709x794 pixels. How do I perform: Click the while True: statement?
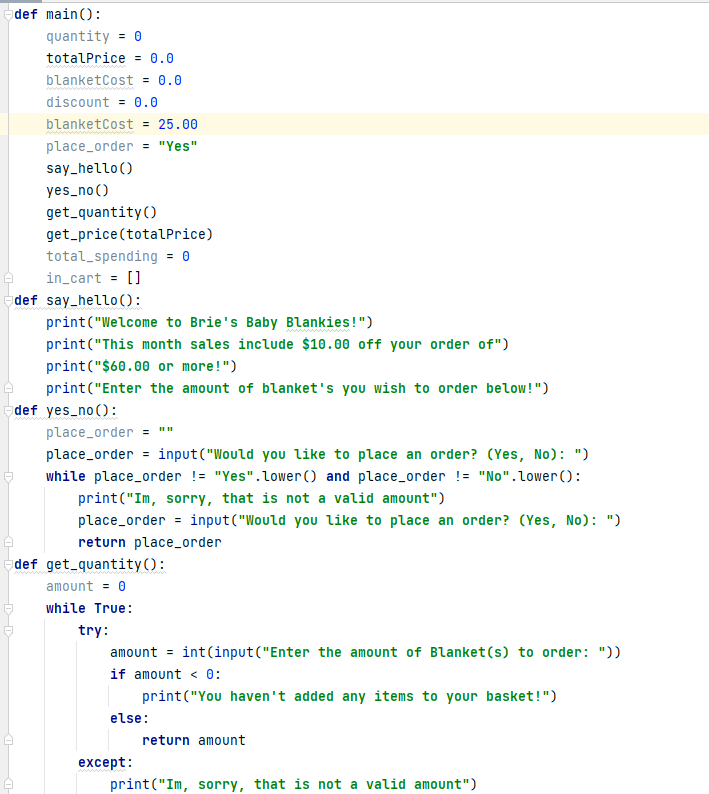click(90, 609)
